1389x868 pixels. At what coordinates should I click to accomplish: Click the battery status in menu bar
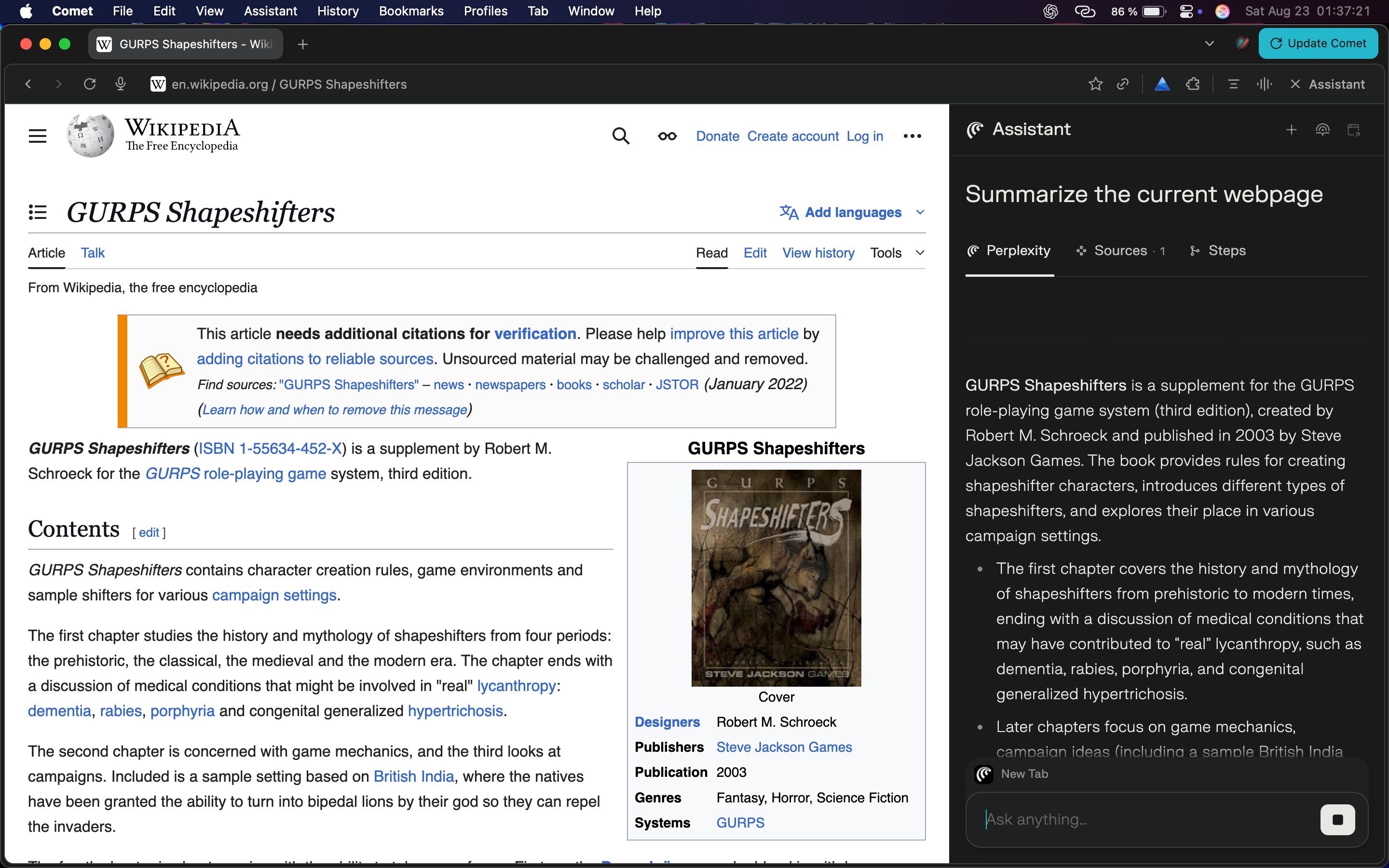pos(1138,11)
